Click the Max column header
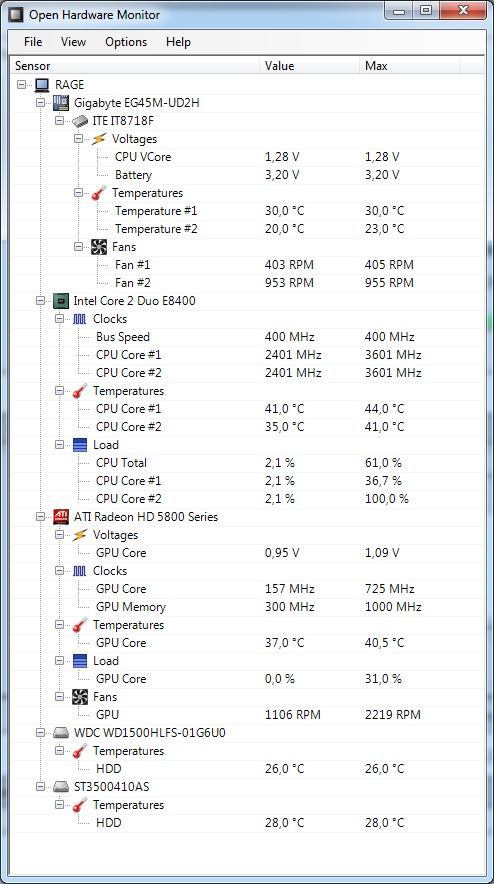The image size is (494, 884). pos(409,66)
